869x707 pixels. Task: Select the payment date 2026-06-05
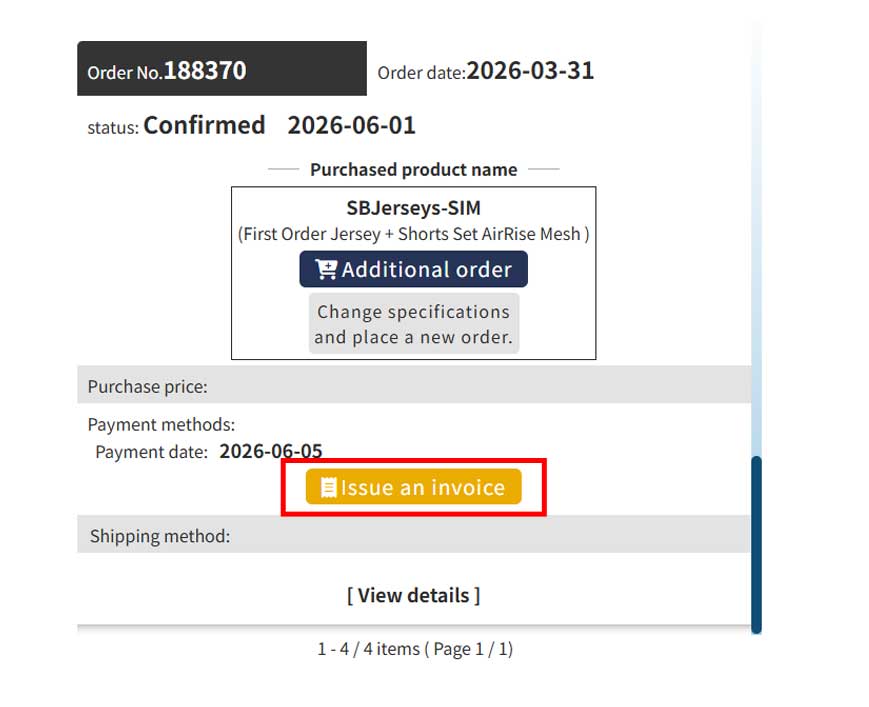click(271, 451)
